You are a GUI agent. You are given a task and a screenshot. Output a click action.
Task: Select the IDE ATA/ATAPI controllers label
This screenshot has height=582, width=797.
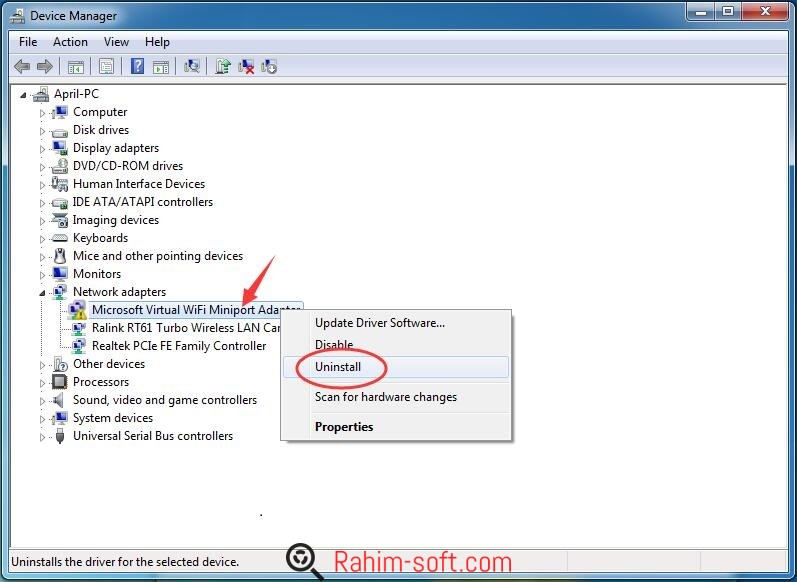pyautogui.click(x=143, y=202)
